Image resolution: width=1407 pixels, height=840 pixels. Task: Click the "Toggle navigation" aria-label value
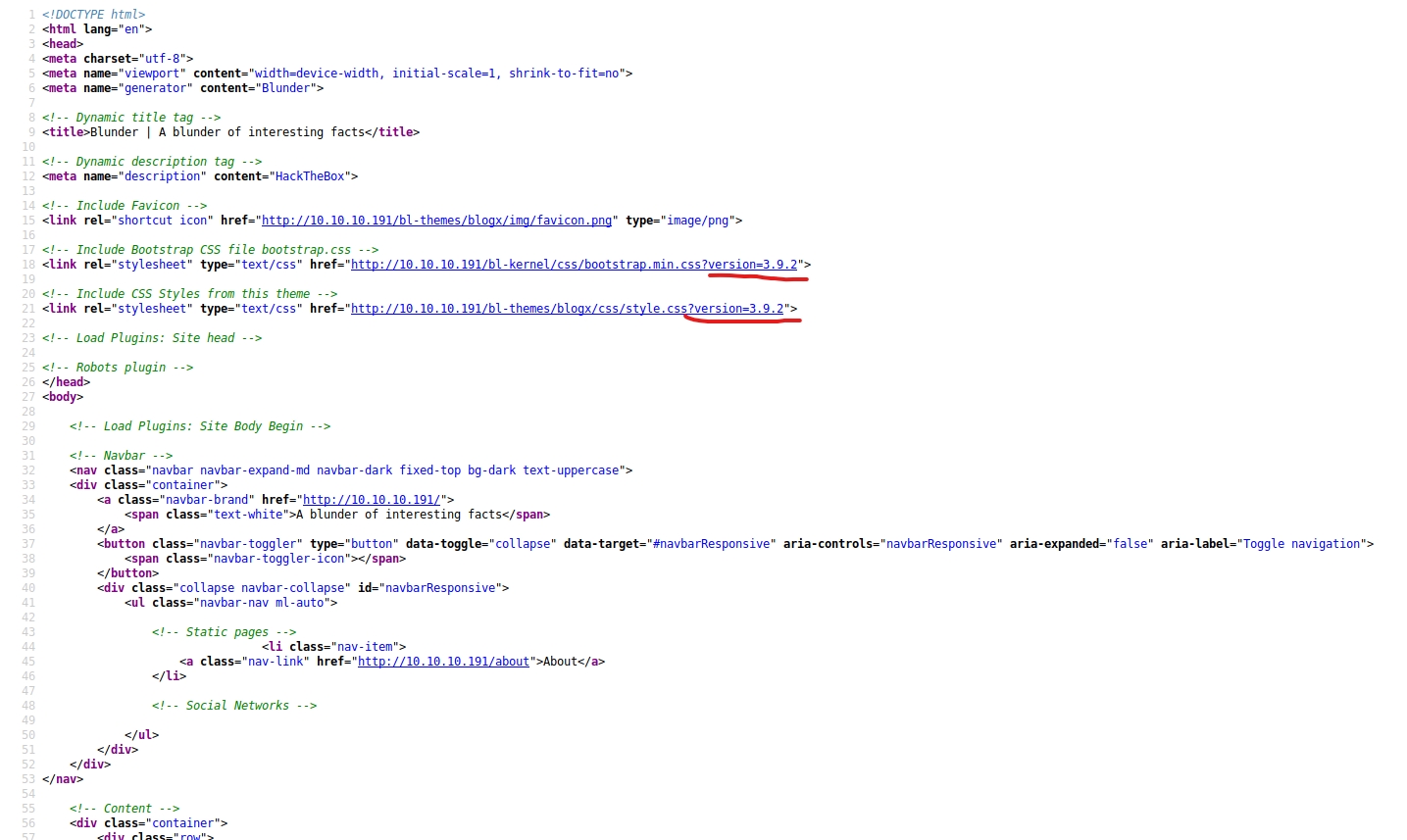[1302, 544]
